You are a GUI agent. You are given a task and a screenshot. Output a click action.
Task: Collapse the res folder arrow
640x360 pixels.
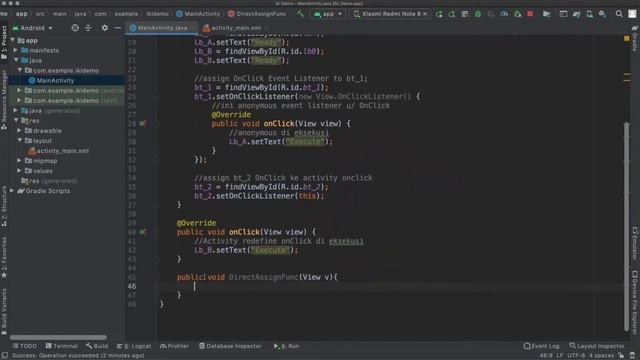pos(16,120)
